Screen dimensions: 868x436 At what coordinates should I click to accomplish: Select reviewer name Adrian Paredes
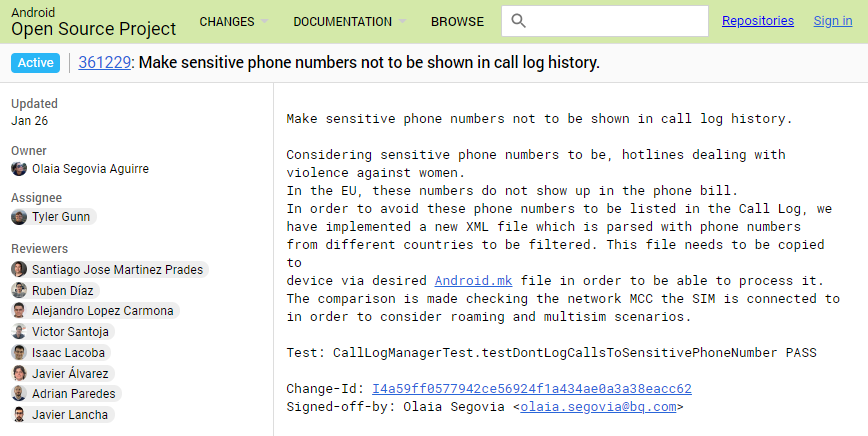coord(74,394)
